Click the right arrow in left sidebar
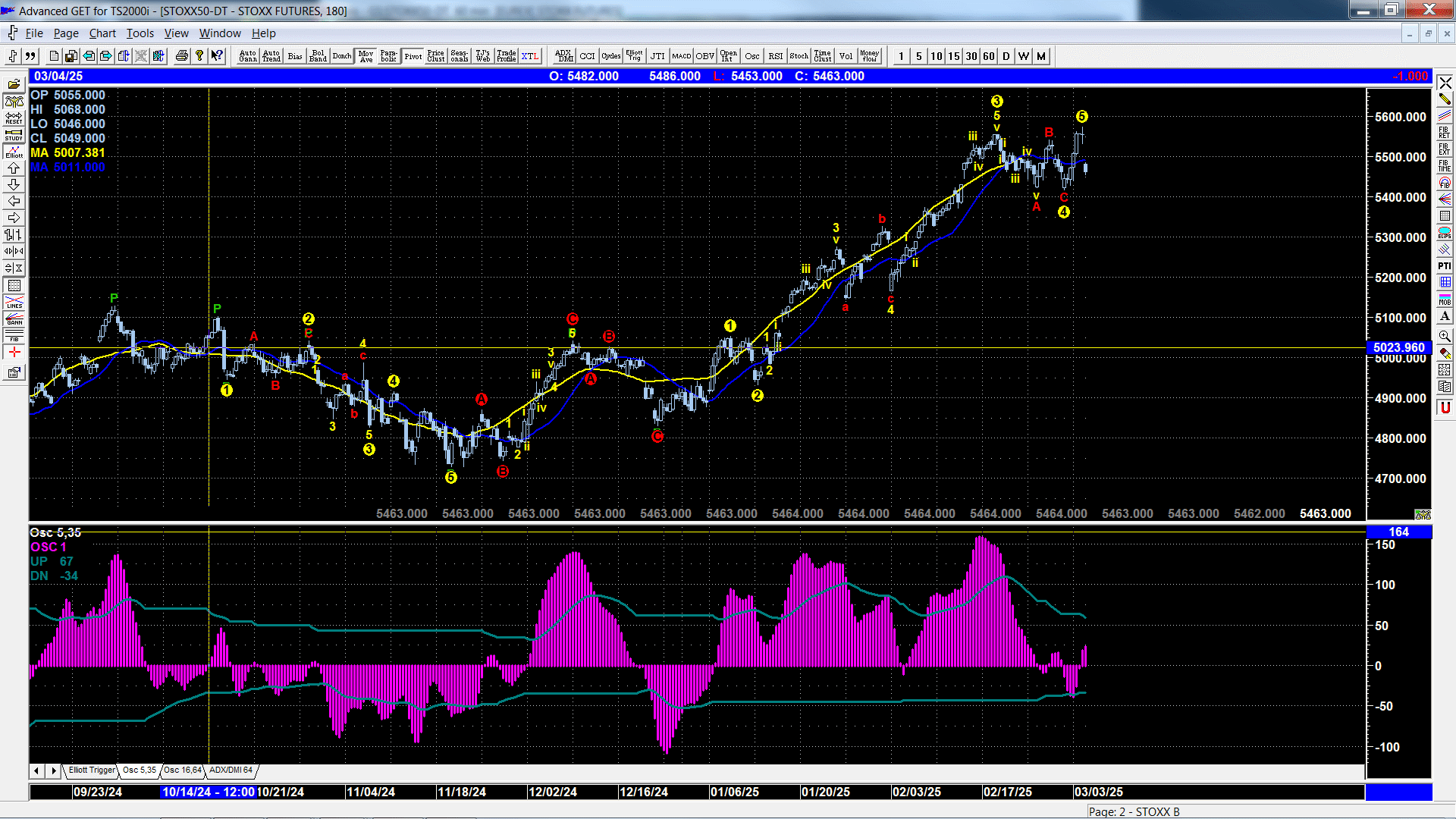Viewport: 1456px width, 819px height. [x=14, y=218]
